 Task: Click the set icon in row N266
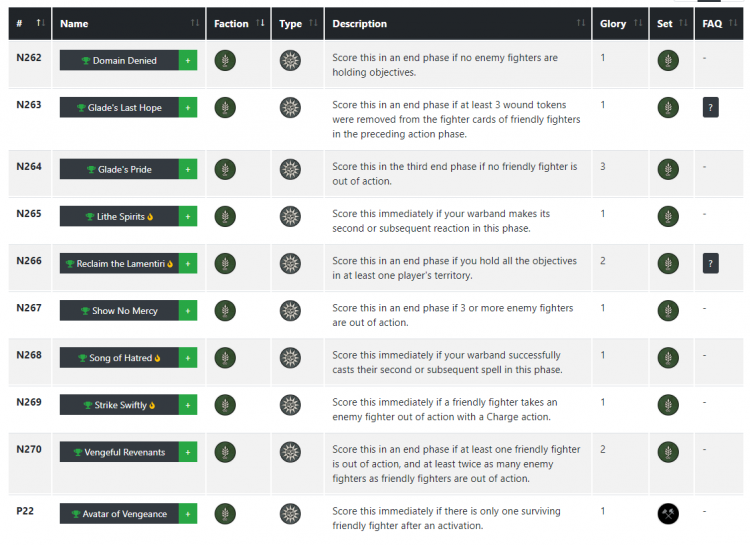click(668, 263)
